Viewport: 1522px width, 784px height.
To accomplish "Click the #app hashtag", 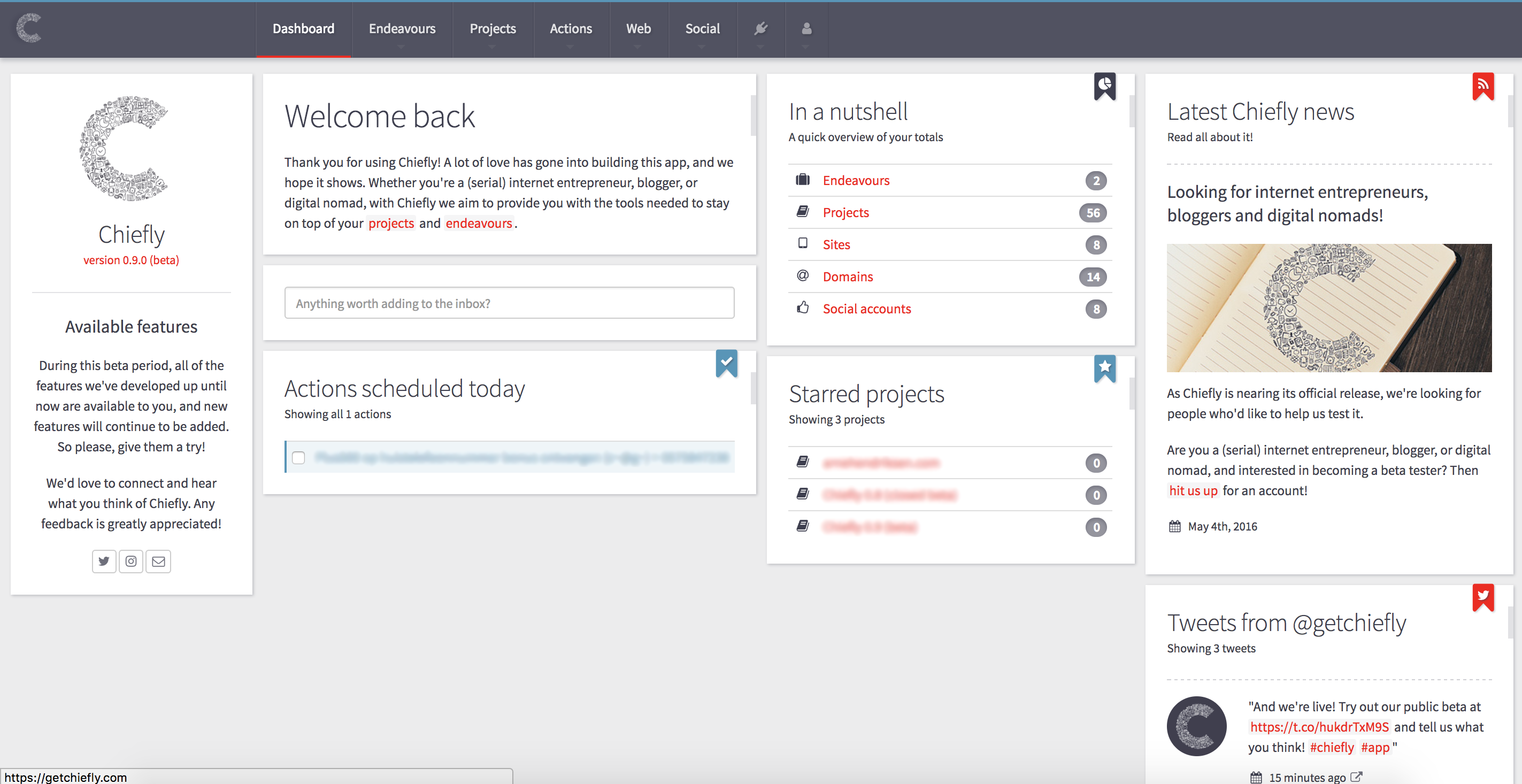I will coord(1375,748).
